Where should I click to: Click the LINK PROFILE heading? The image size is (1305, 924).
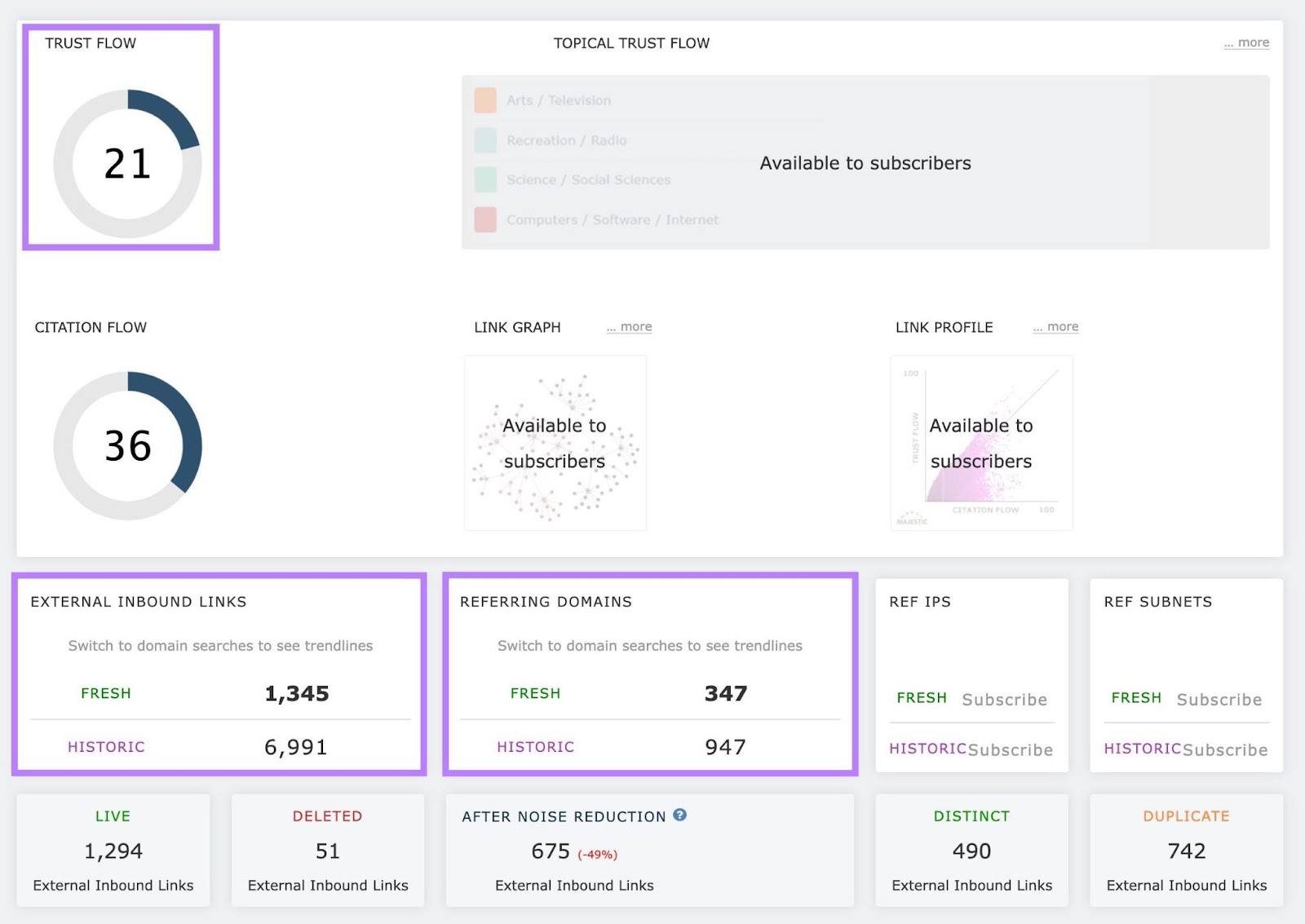[x=944, y=327]
